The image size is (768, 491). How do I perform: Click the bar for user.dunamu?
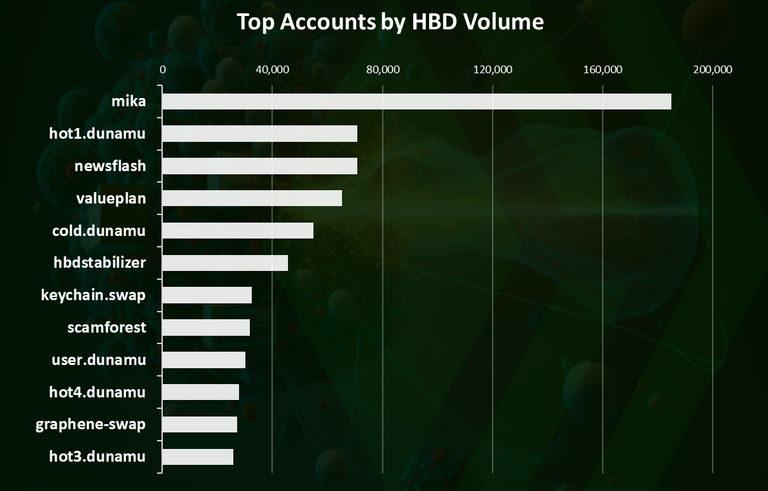[204, 360]
